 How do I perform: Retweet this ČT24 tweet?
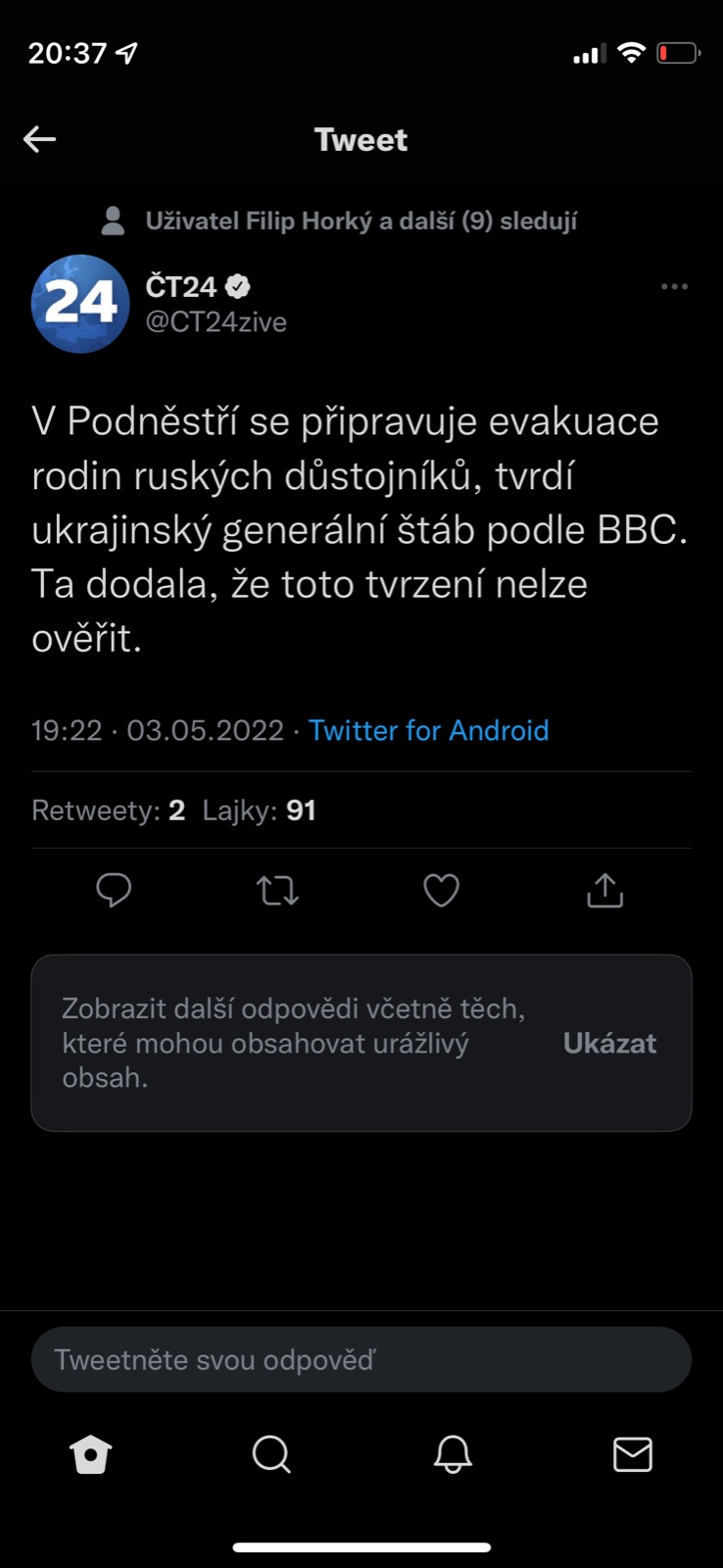click(277, 891)
